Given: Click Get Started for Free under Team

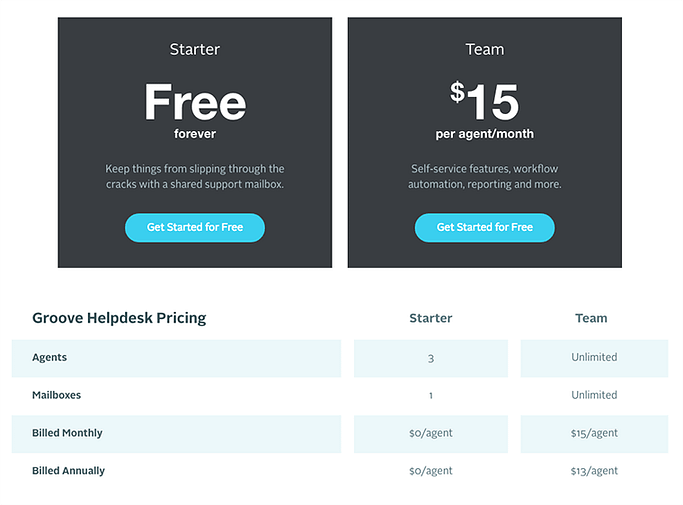Looking at the screenshot, I should tap(484, 227).
